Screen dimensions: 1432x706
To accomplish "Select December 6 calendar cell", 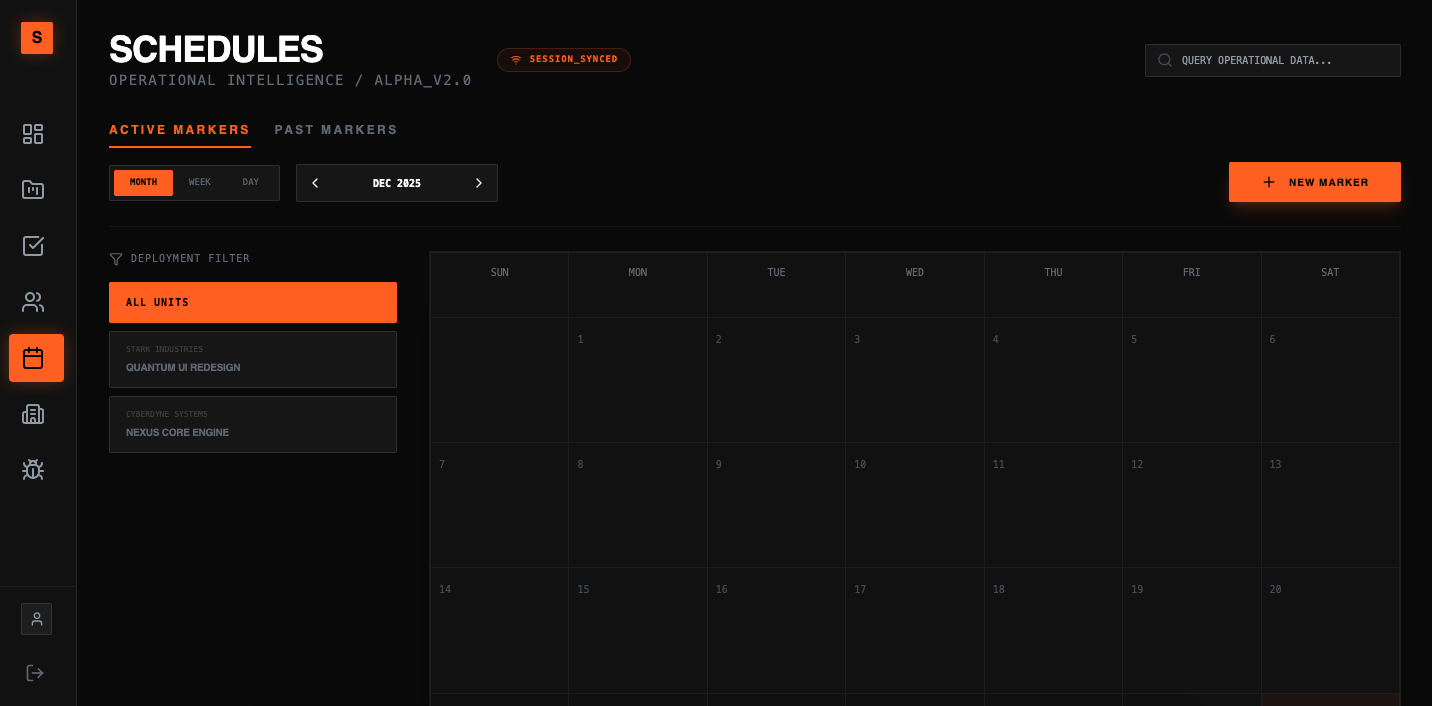I will click(1330, 380).
